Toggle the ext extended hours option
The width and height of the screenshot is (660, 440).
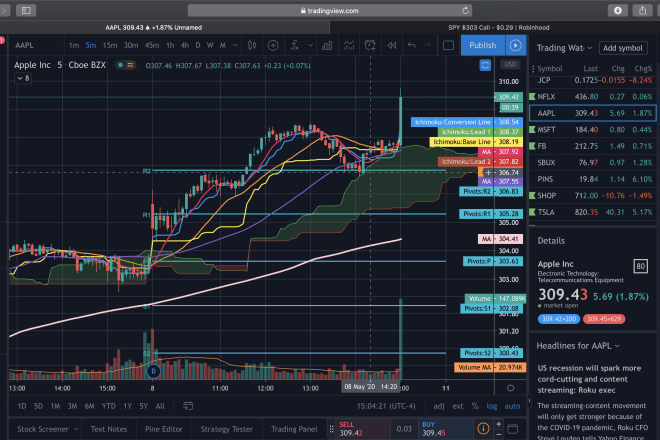458,406
